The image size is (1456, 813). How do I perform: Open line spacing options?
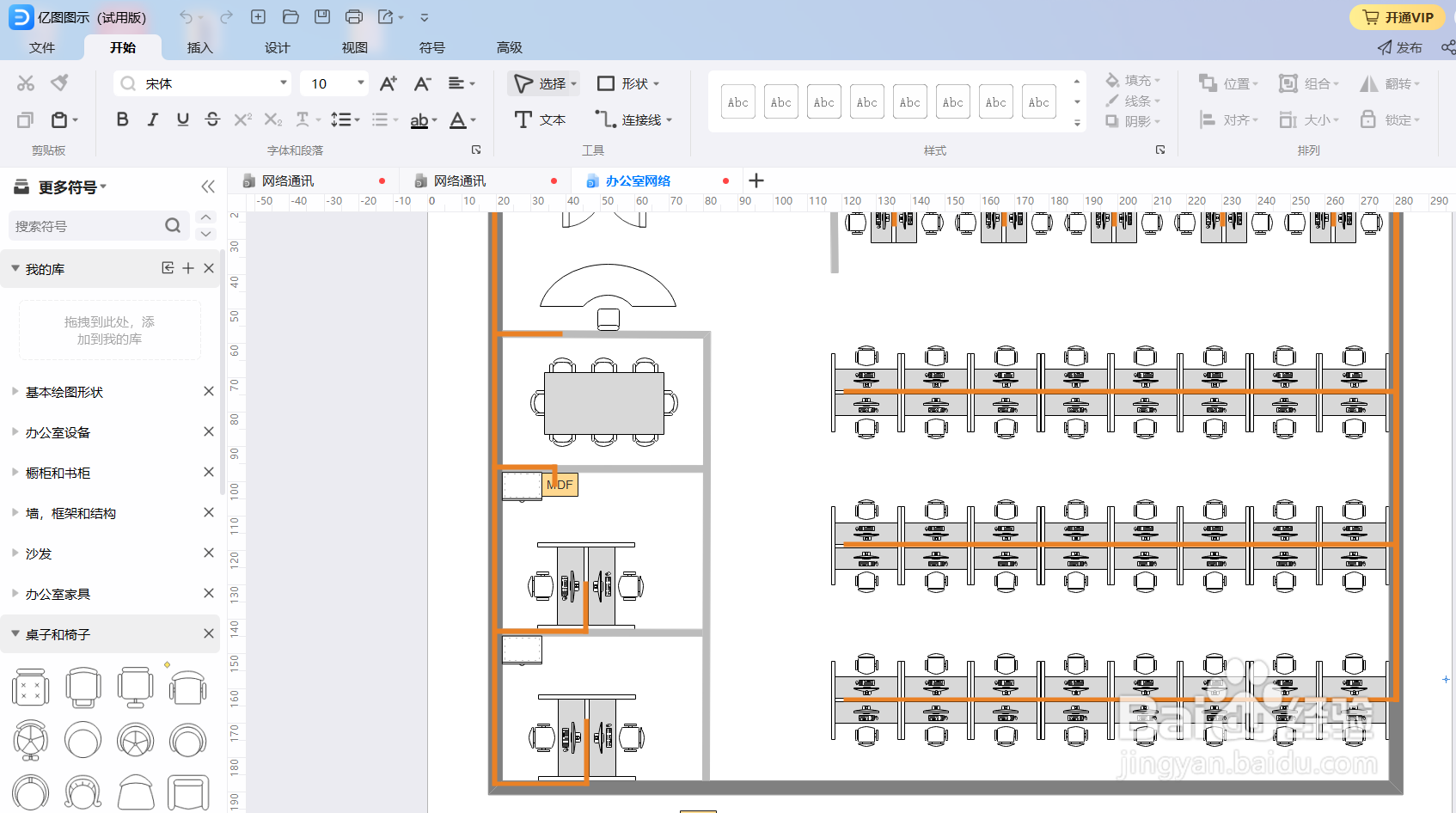pos(346,119)
